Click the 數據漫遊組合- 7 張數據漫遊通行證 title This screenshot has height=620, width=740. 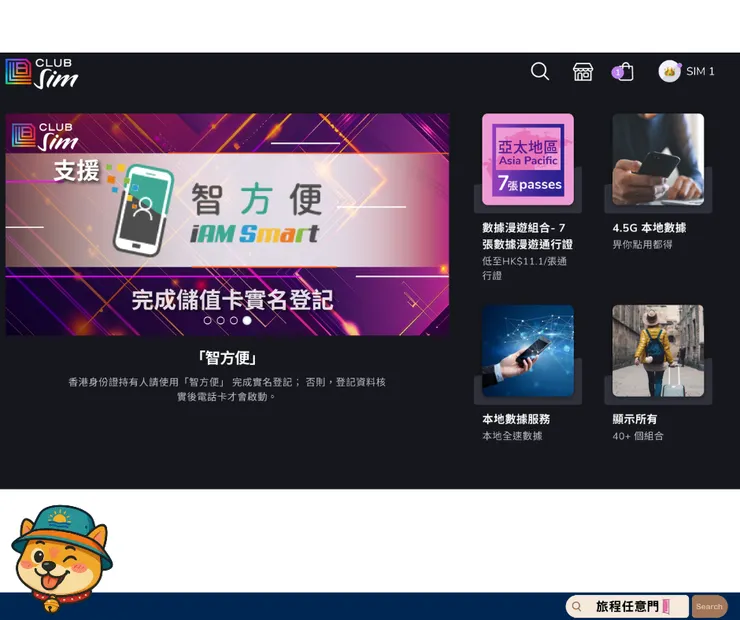point(527,236)
